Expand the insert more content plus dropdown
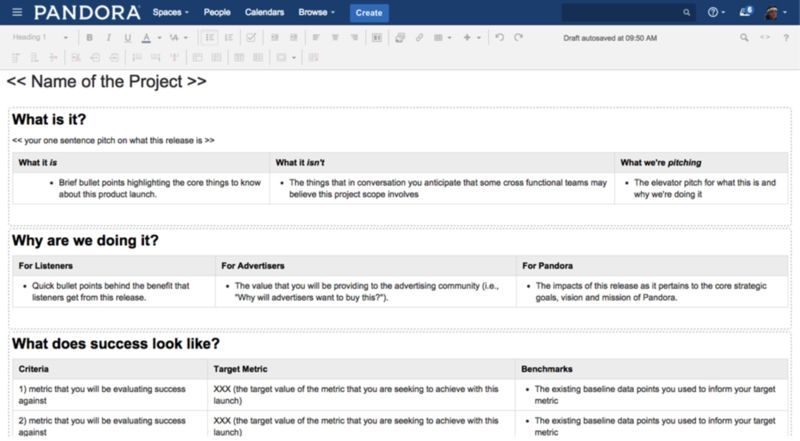The height and width of the screenshot is (441, 800). coord(470,37)
